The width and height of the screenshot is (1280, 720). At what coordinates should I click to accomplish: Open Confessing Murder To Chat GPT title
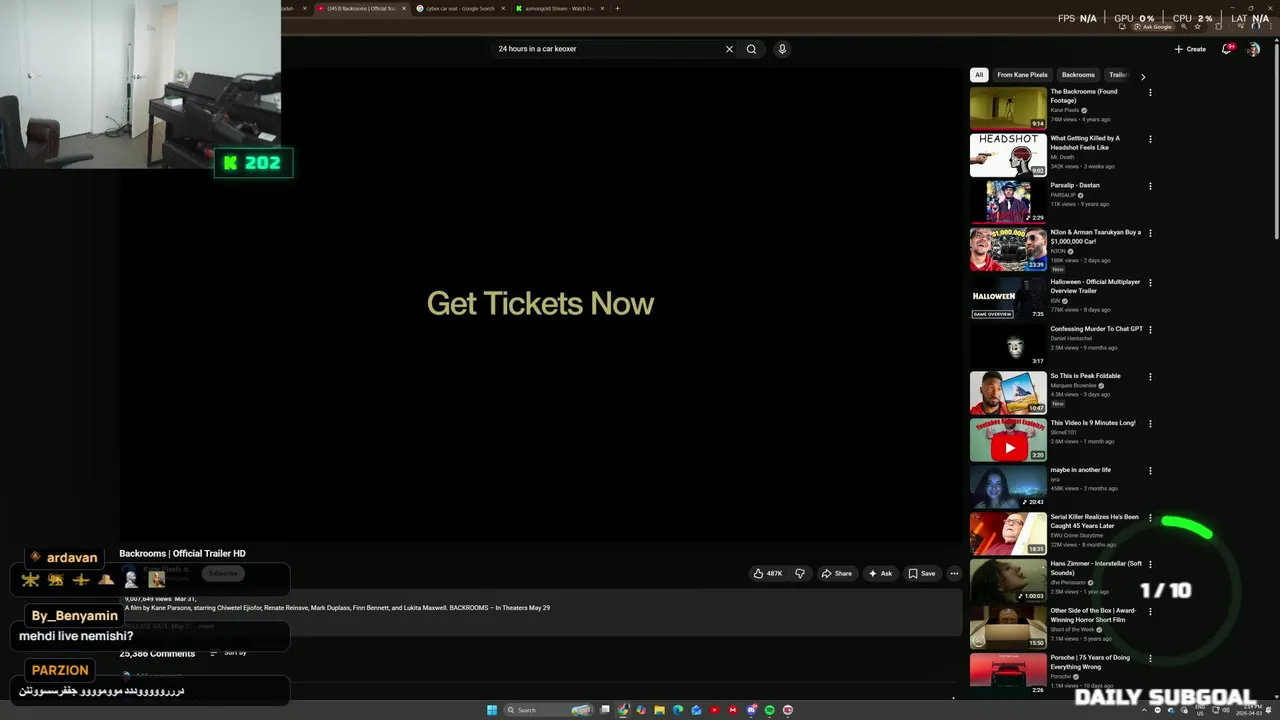click(x=1096, y=329)
